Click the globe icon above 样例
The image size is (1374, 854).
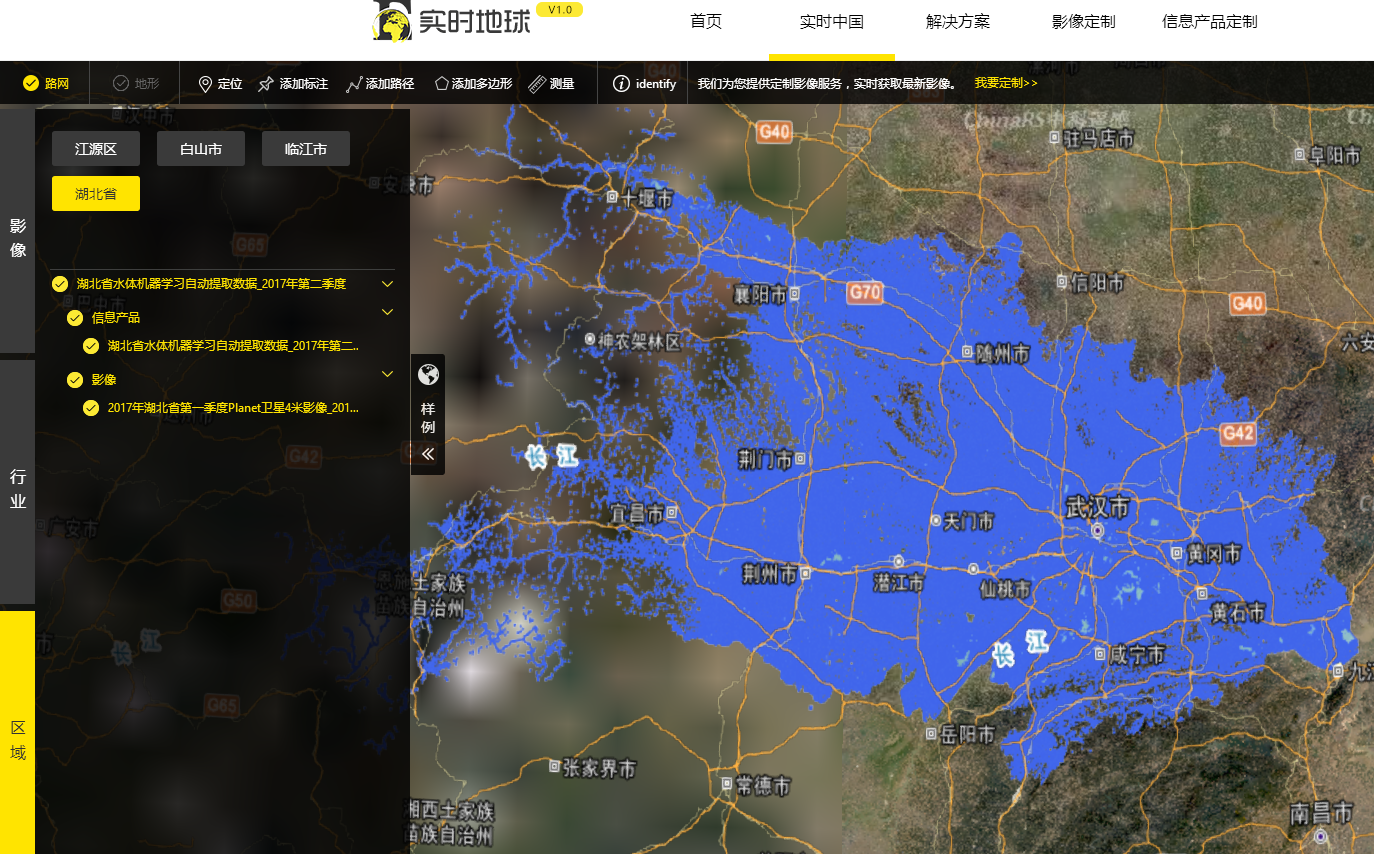click(428, 375)
